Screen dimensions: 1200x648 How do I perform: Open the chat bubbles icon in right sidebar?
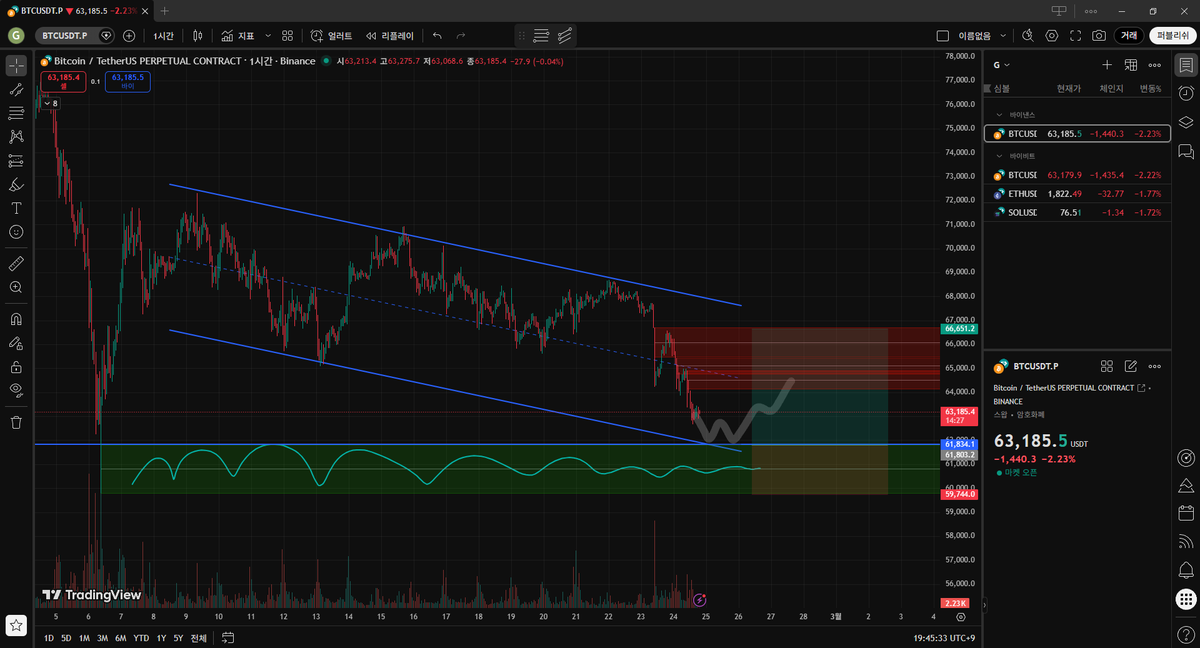click(1186, 151)
